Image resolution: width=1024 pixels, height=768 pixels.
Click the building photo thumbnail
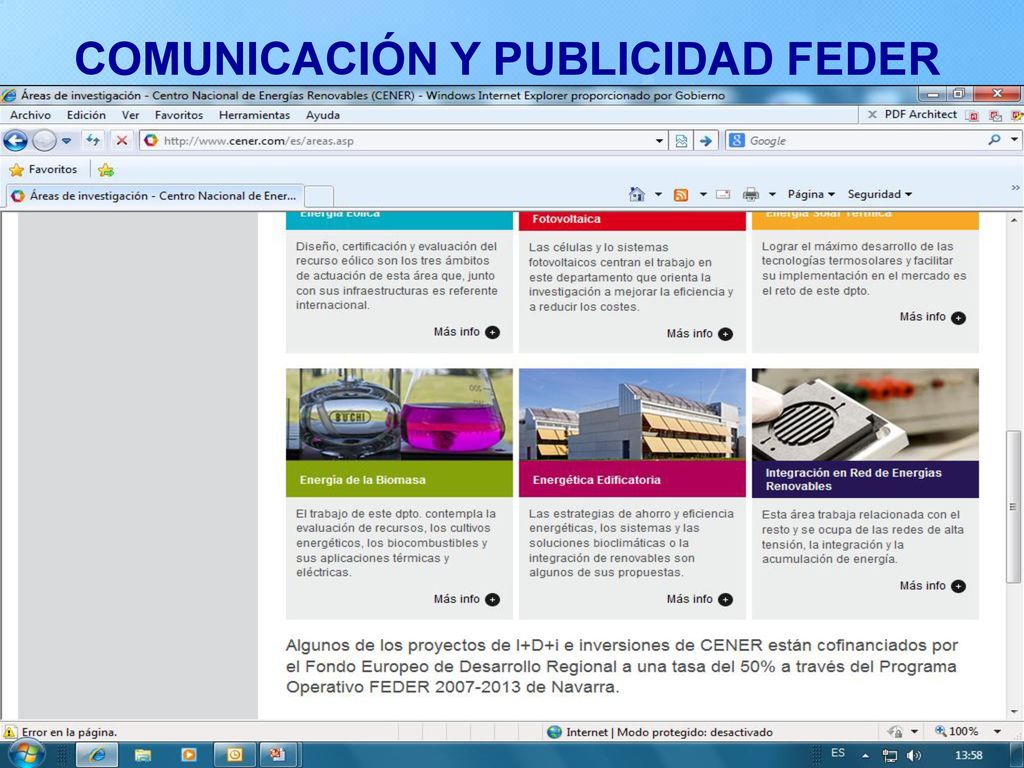[x=632, y=415]
